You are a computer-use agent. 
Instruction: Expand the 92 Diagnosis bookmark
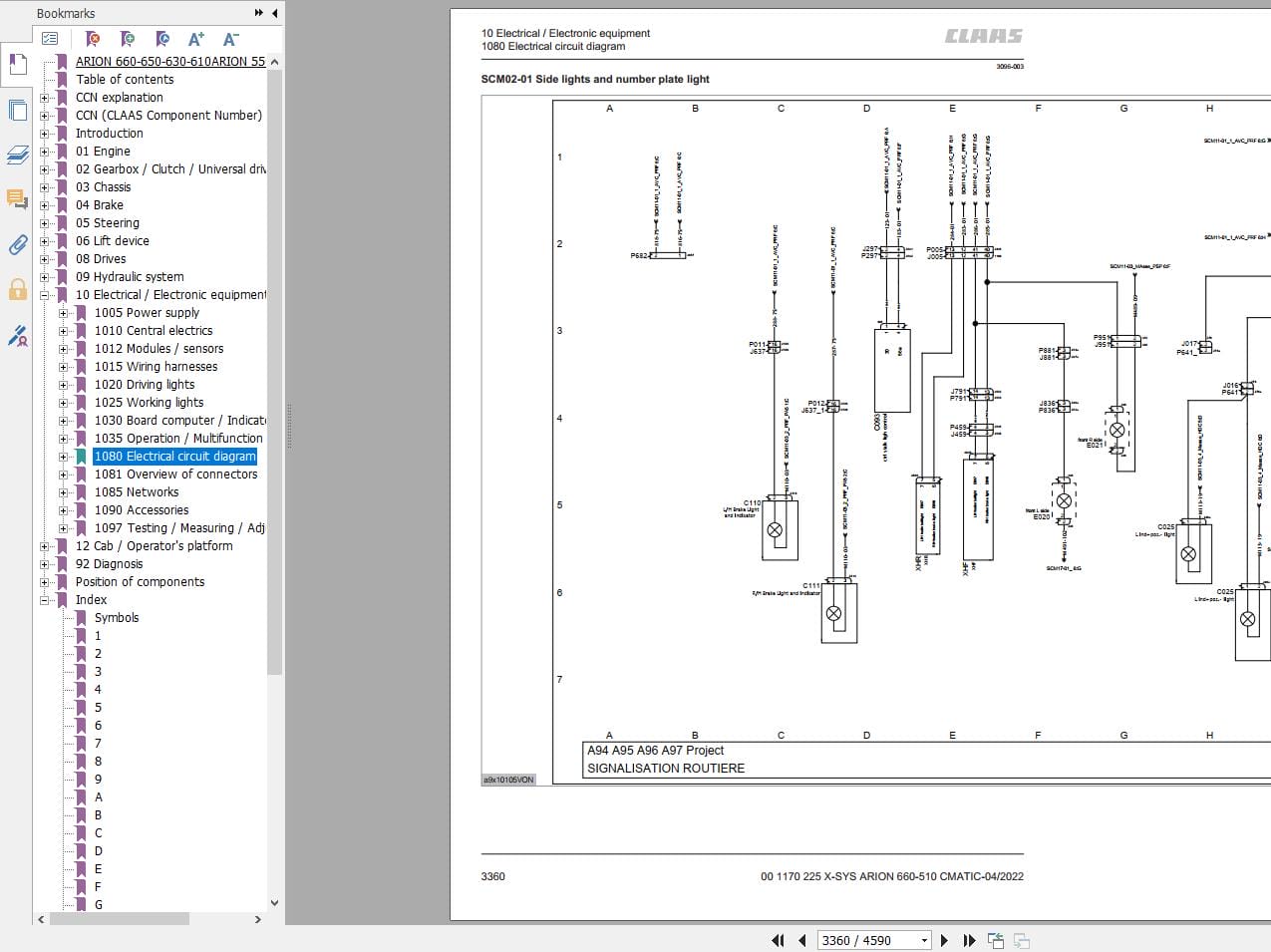44,564
